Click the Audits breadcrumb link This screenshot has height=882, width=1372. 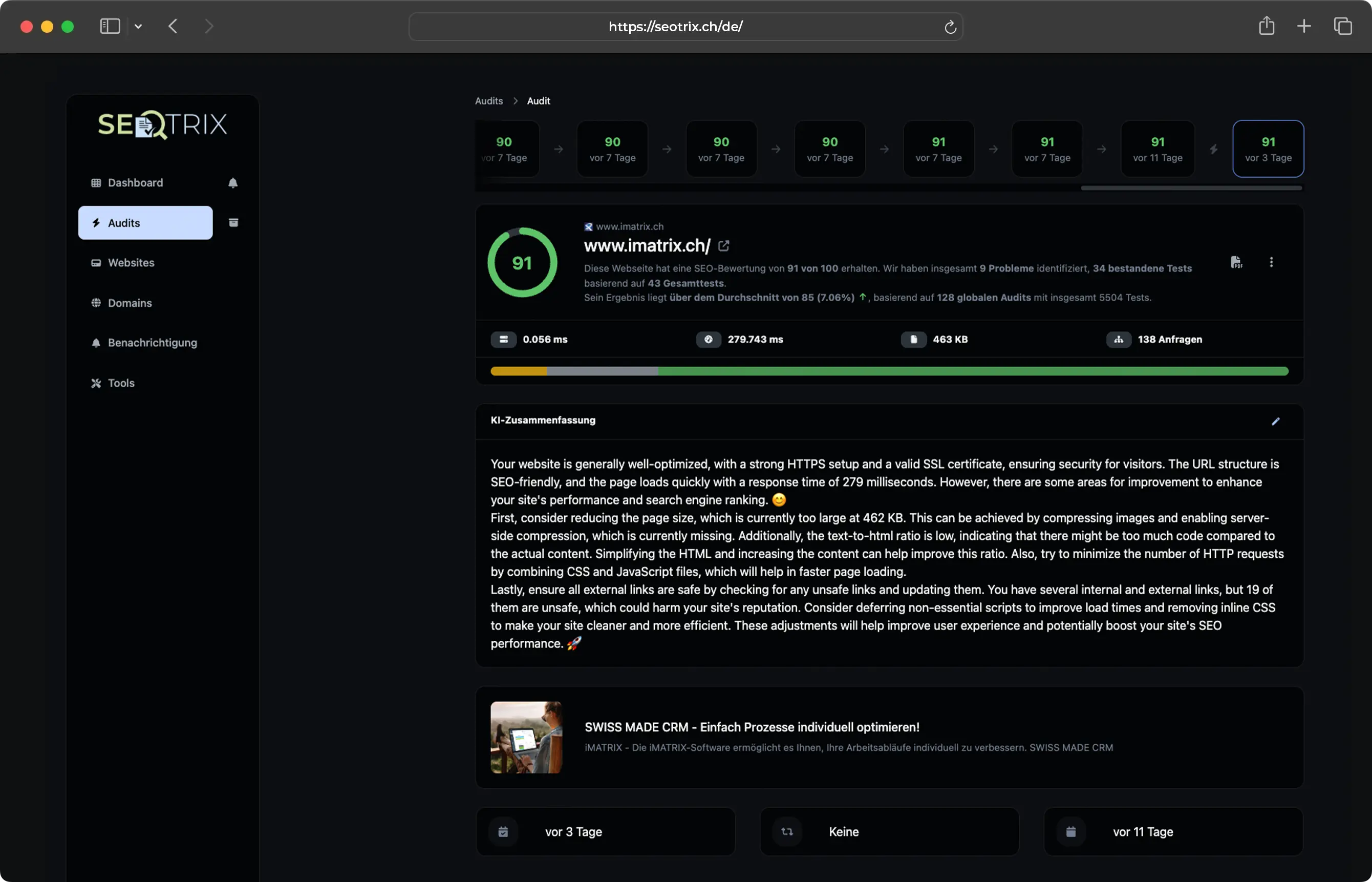click(x=488, y=101)
